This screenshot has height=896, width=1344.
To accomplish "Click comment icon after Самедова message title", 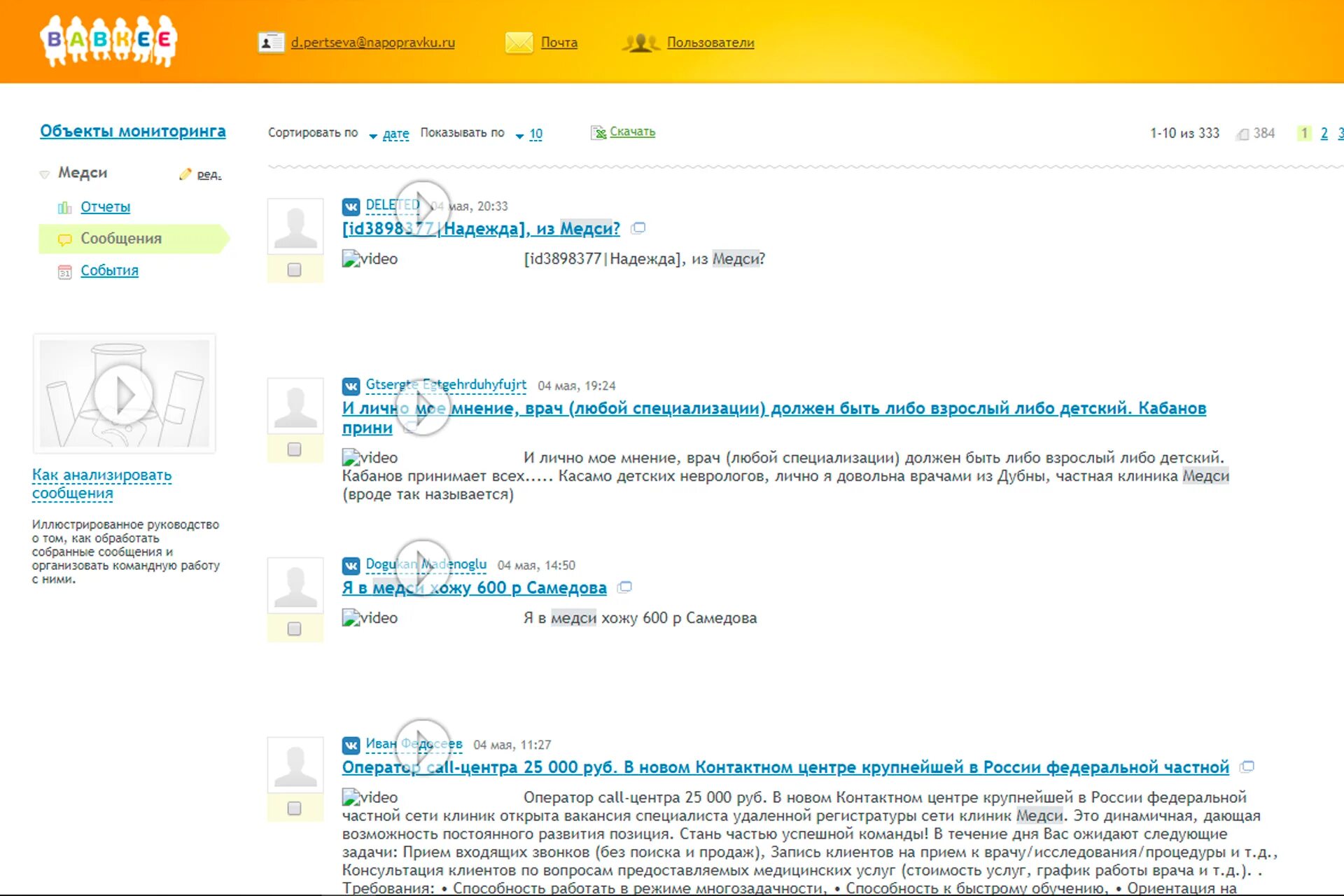I will (x=624, y=587).
